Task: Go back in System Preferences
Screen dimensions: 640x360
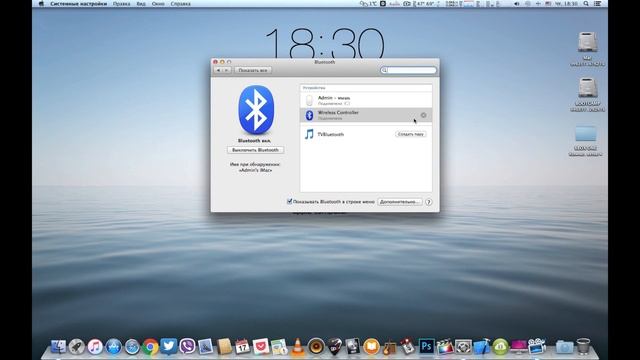Action: pos(218,70)
